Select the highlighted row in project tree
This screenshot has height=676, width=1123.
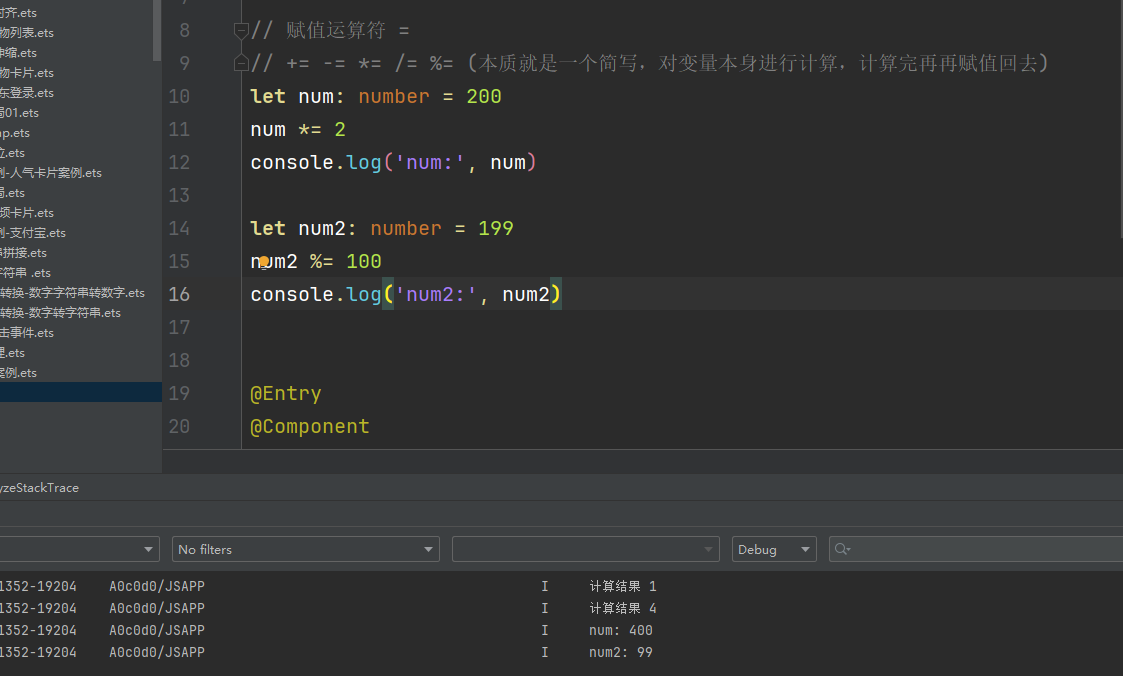81,392
